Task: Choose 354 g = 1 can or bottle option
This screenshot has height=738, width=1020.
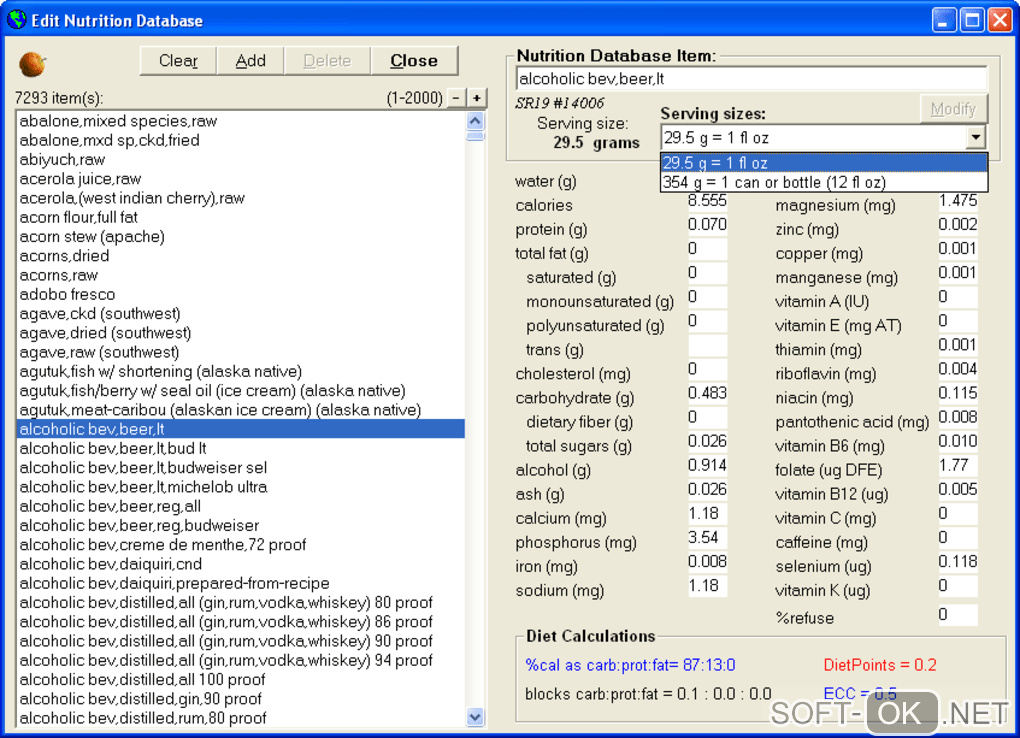Action: pos(824,182)
